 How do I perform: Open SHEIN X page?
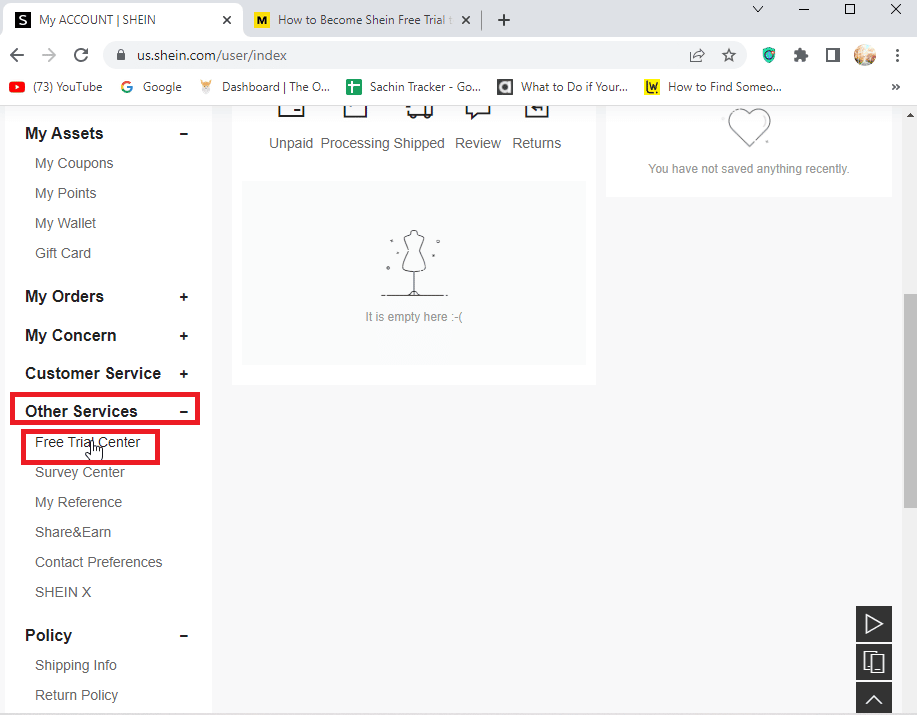pyautogui.click(x=63, y=592)
